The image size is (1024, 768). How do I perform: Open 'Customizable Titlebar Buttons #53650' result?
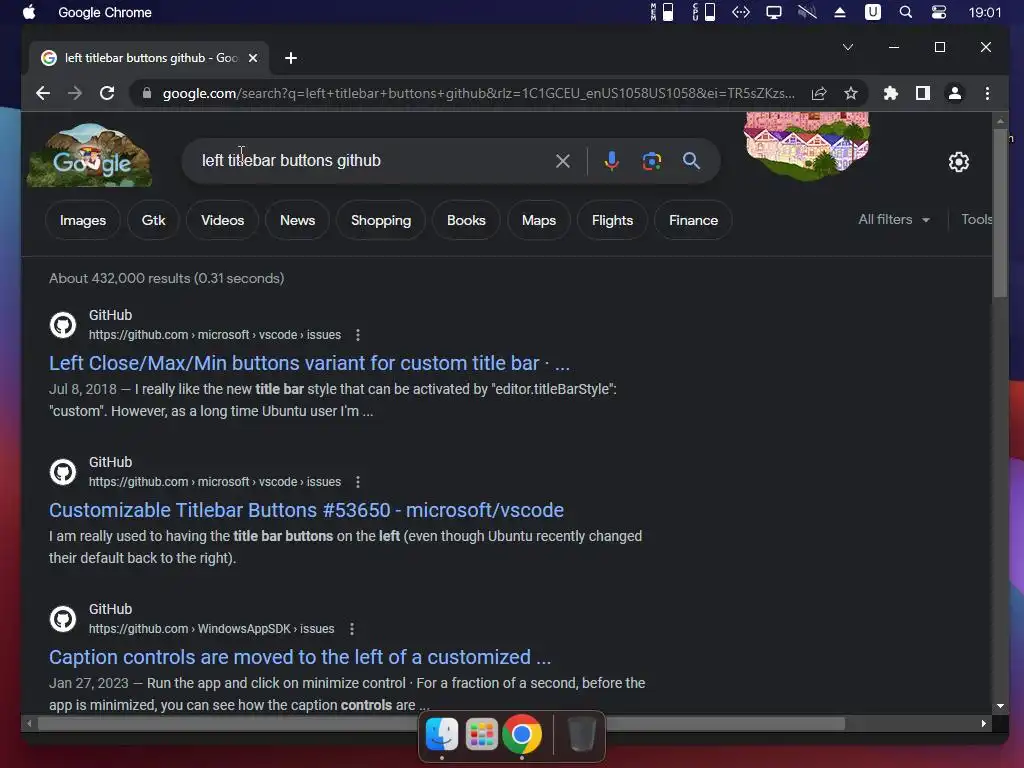[x=306, y=510]
